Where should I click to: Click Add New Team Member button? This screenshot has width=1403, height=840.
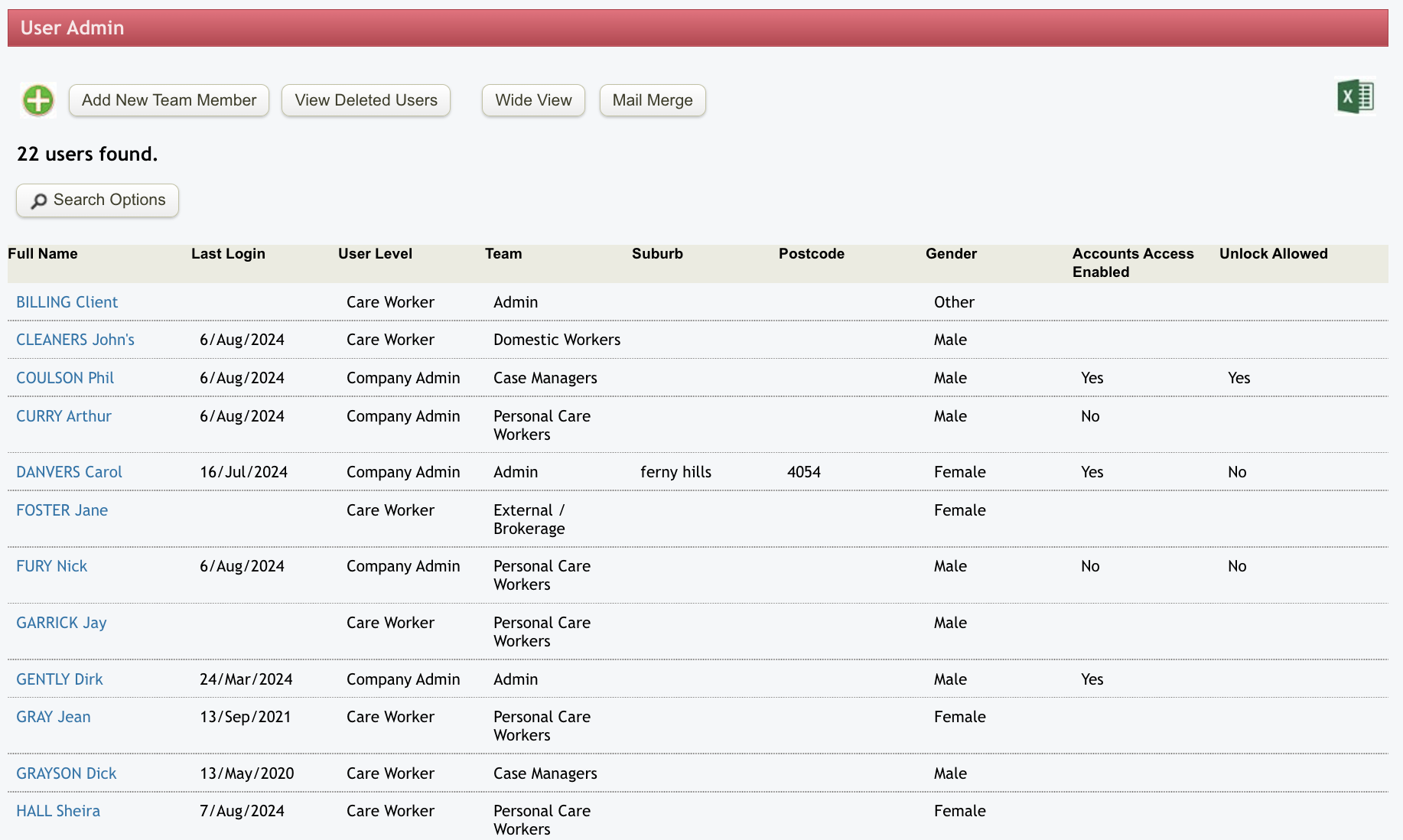click(169, 100)
